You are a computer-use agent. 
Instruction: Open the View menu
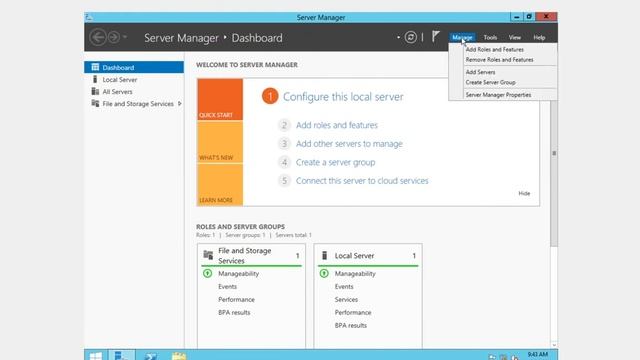[x=515, y=37]
